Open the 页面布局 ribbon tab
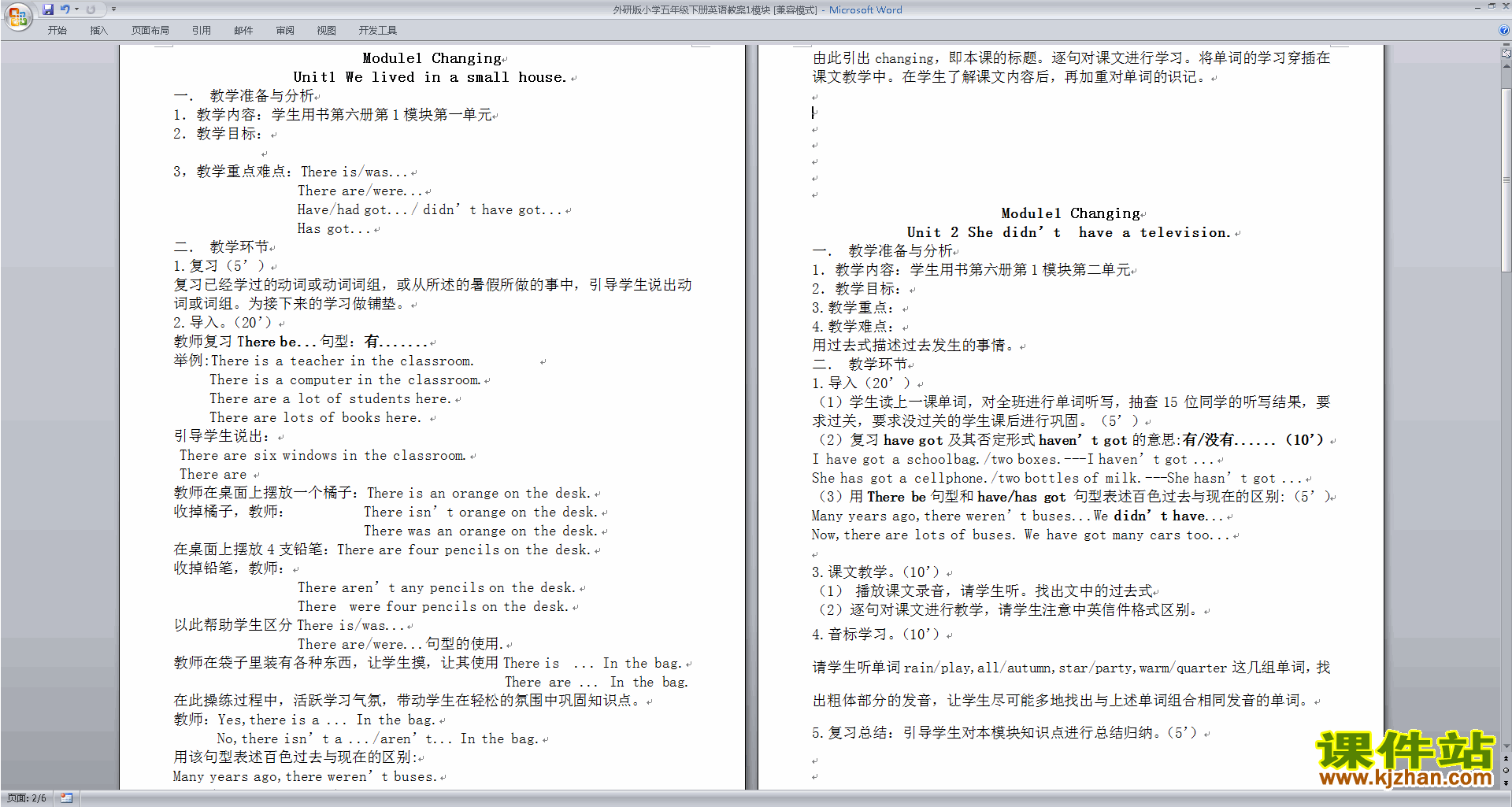 [150, 31]
